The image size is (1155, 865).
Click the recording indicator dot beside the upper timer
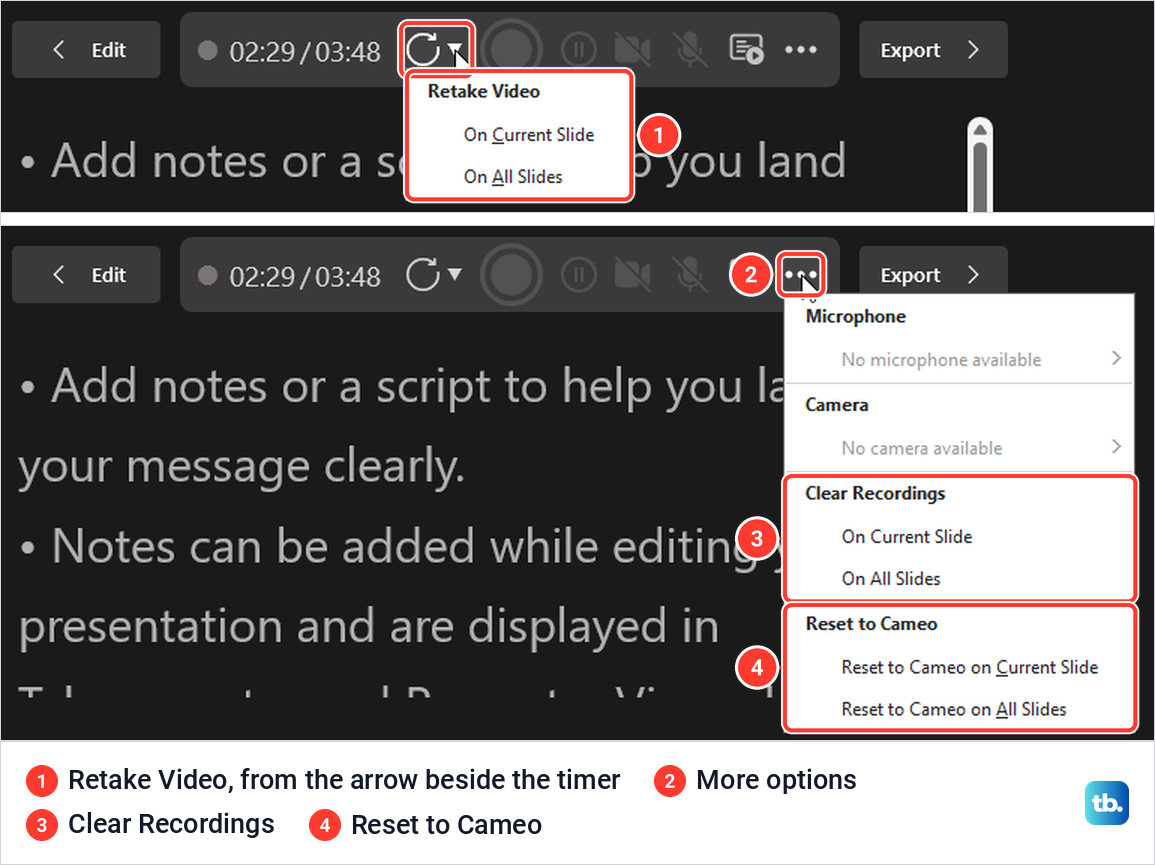tap(208, 50)
